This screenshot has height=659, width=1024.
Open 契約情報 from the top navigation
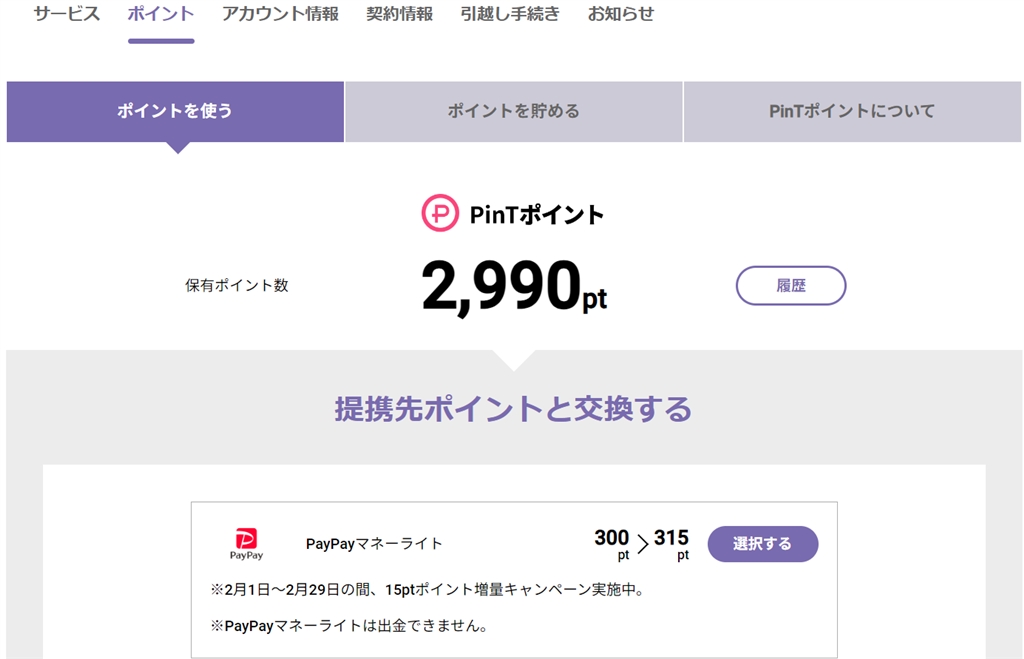(400, 14)
